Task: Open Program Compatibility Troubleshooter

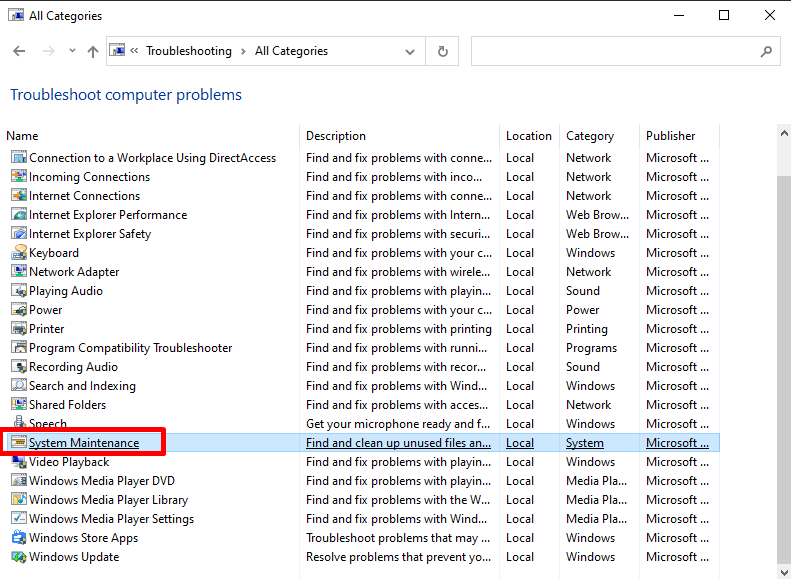Action: pyautogui.click(x=130, y=348)
